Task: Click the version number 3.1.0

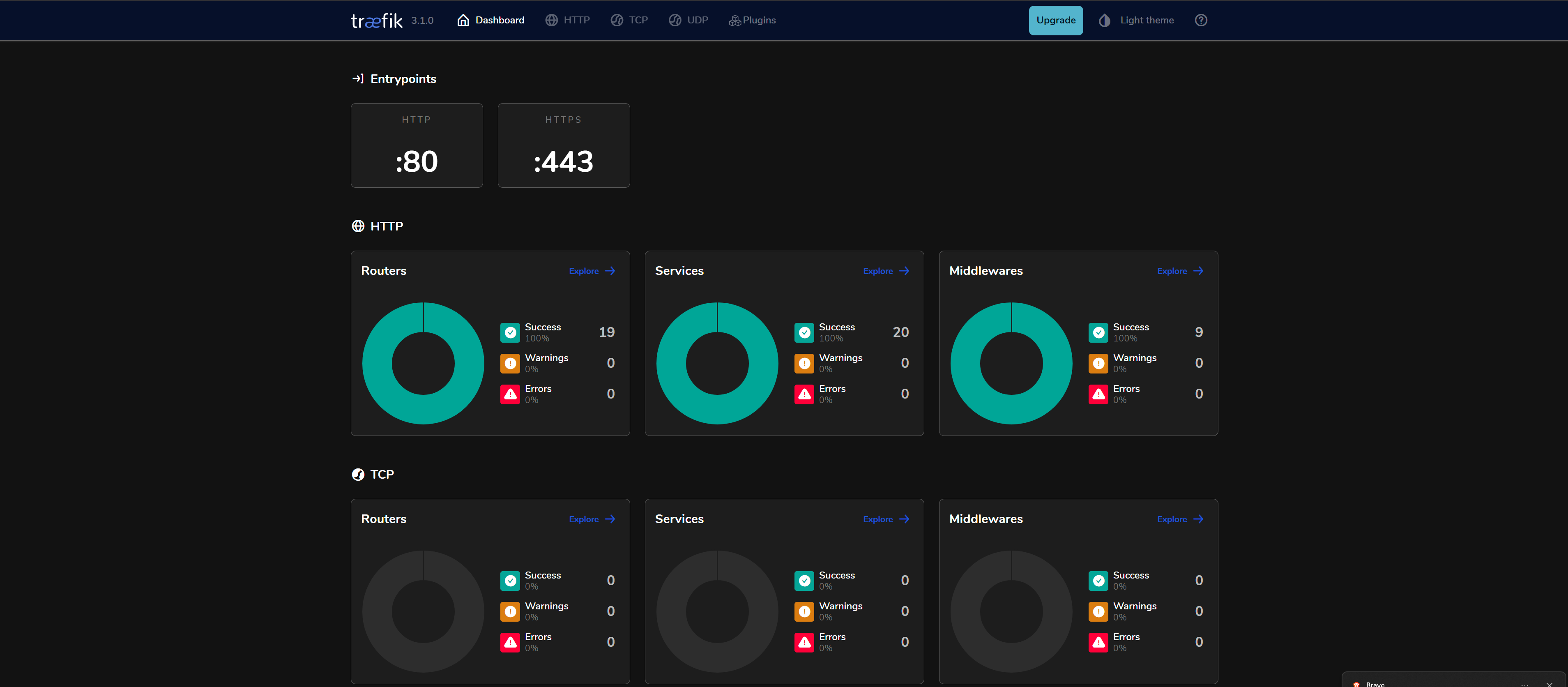Action: point(422,21)
